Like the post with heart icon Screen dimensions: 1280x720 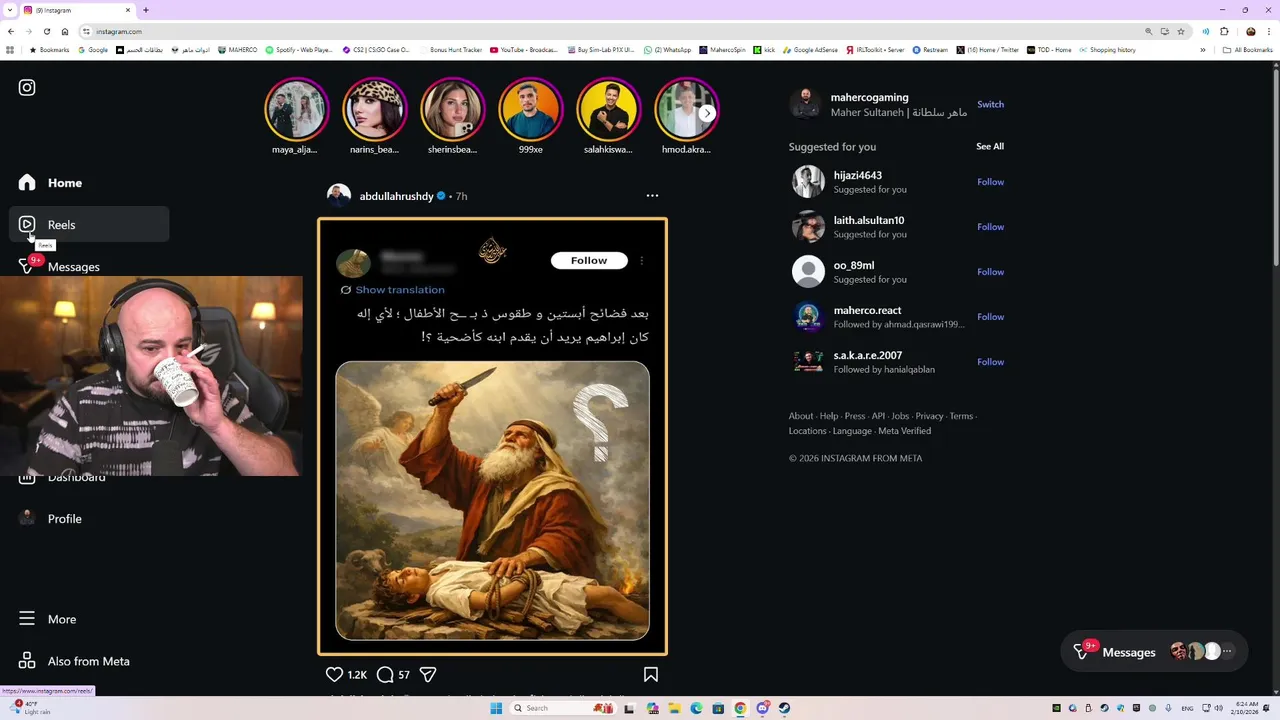[335, 675]
